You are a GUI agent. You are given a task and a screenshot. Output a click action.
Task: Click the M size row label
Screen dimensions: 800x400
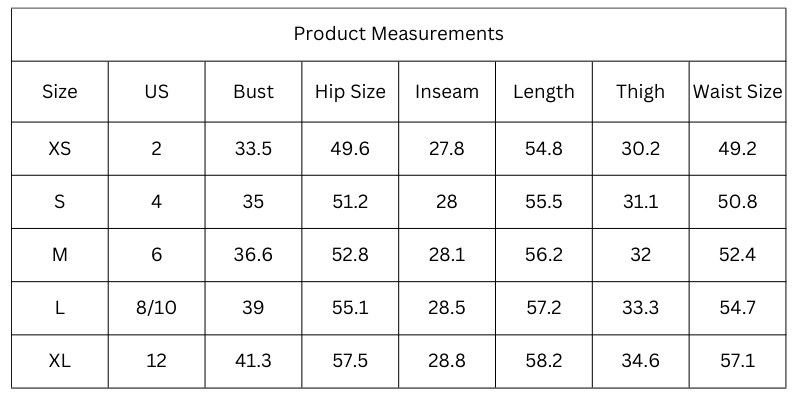pos(60,255)
